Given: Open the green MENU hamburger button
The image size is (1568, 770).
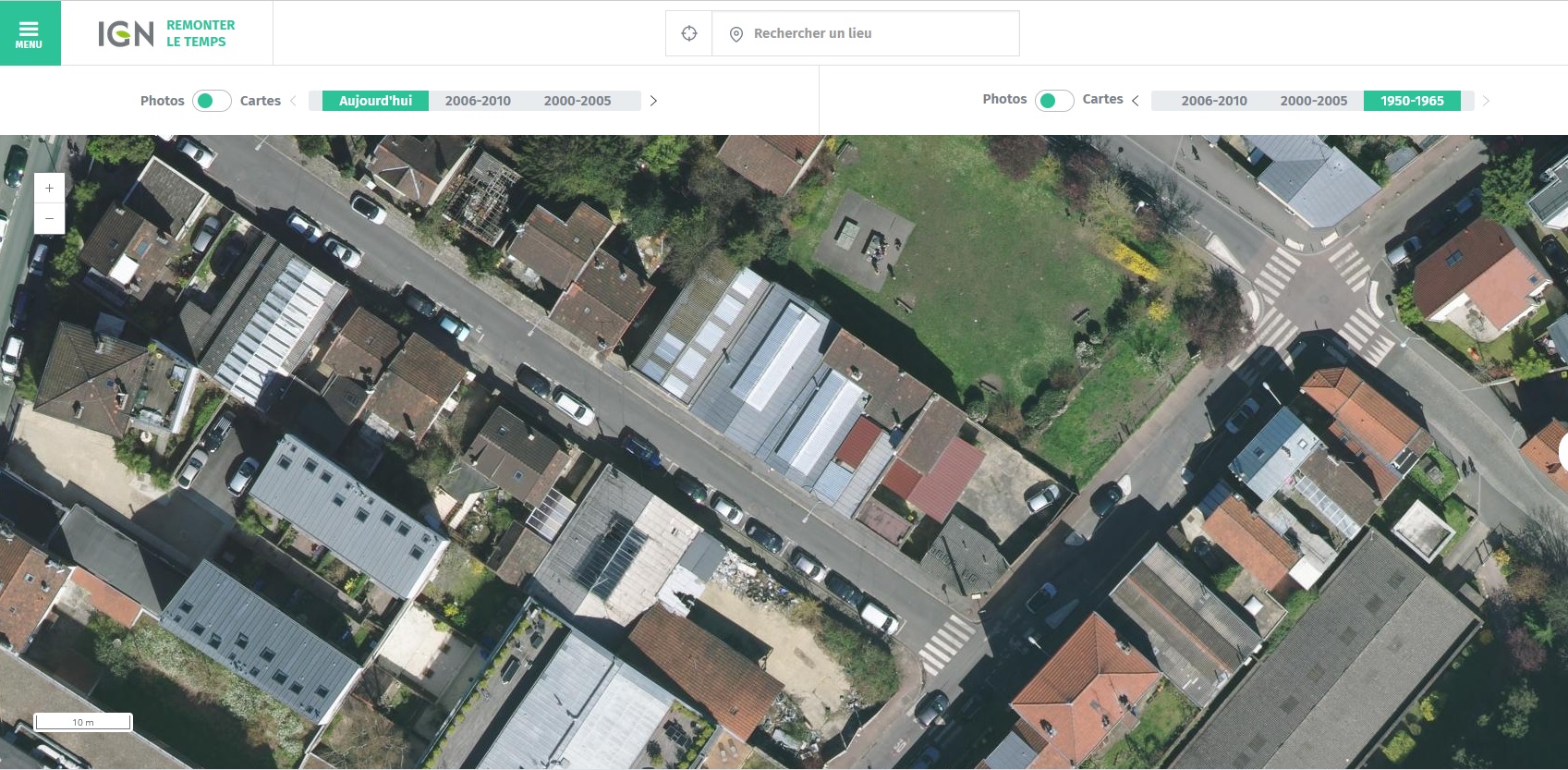Looking at the screenshot, I should click(30, 33).
